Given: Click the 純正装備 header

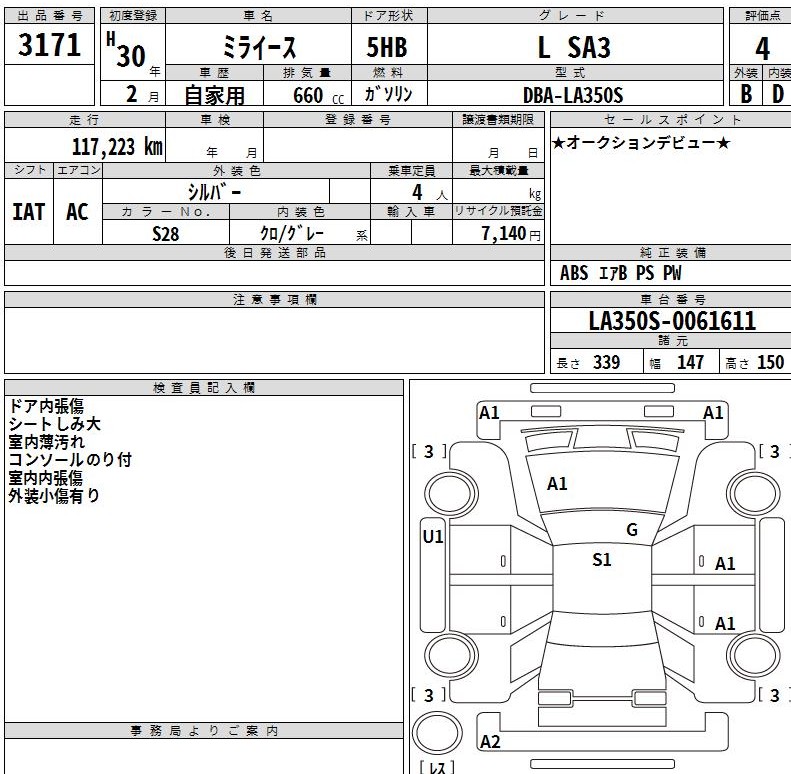Looking at the screenshot, I should click(x=672, y=253).
